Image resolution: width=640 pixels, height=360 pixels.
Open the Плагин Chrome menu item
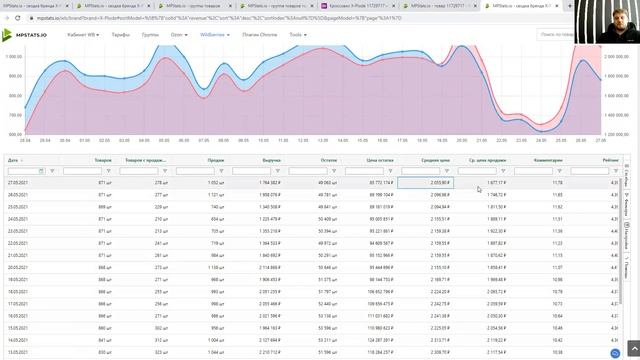(x=260, y=35)
